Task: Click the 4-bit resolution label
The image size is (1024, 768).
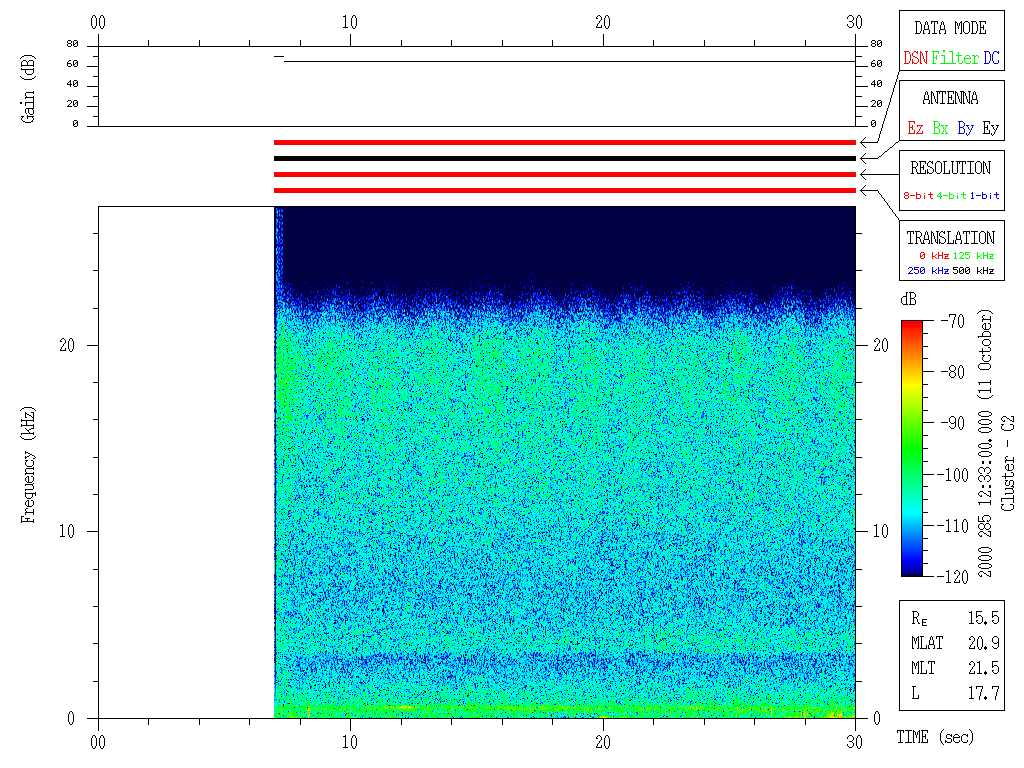Action: (952, 196)
